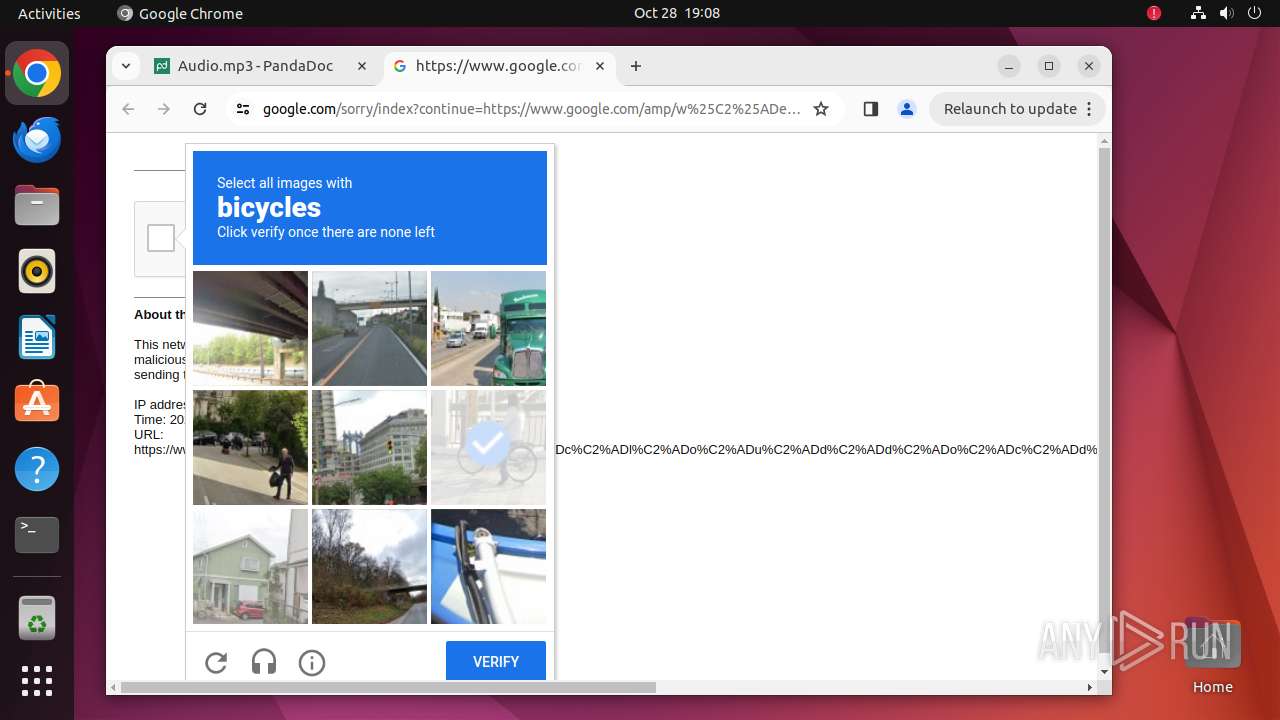The width and height of the screenshot is (1280, 720).
Task: Click the red notification indicator in top bar
Action: [1154, 13]
